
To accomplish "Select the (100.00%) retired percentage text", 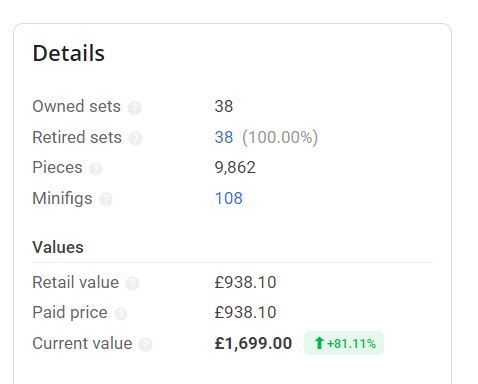I will click(280, 137).
